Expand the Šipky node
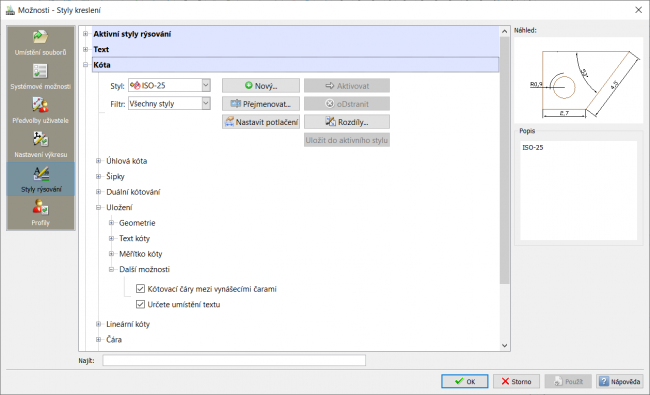This screenshot has width=650, height=395. point(98,176)
